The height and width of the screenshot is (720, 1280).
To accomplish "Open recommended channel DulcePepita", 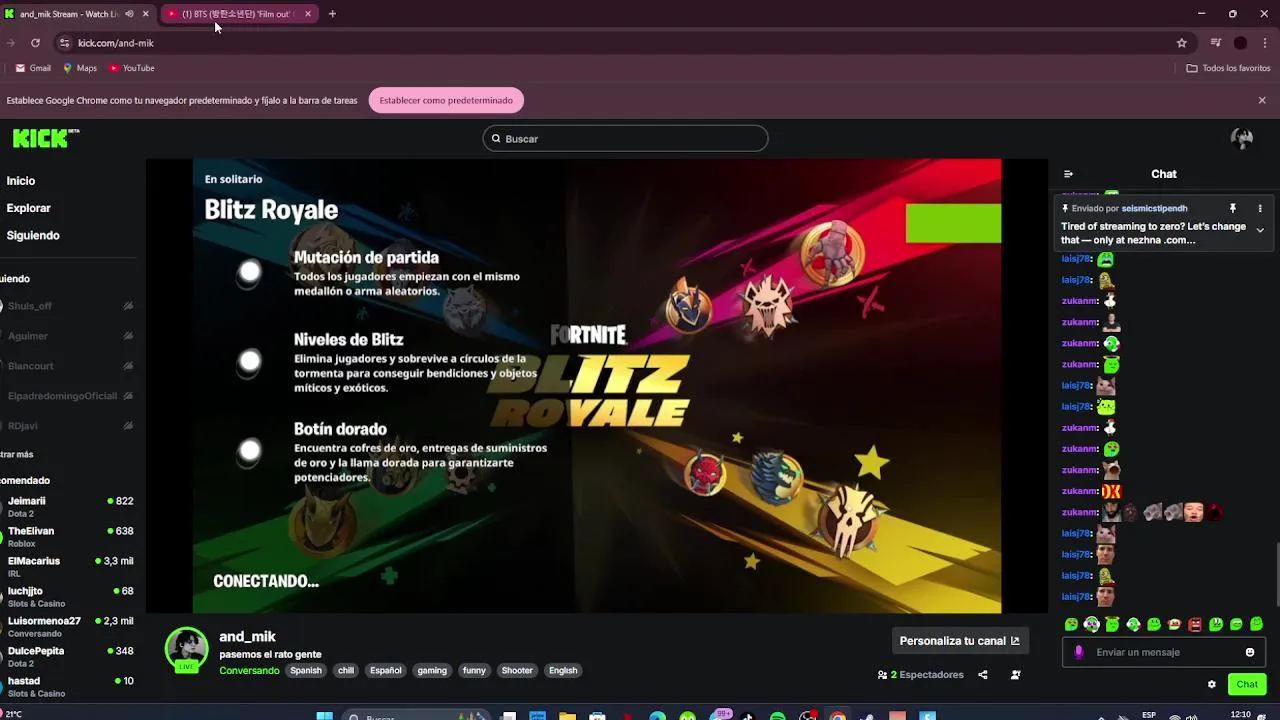I will coord(68,656).
